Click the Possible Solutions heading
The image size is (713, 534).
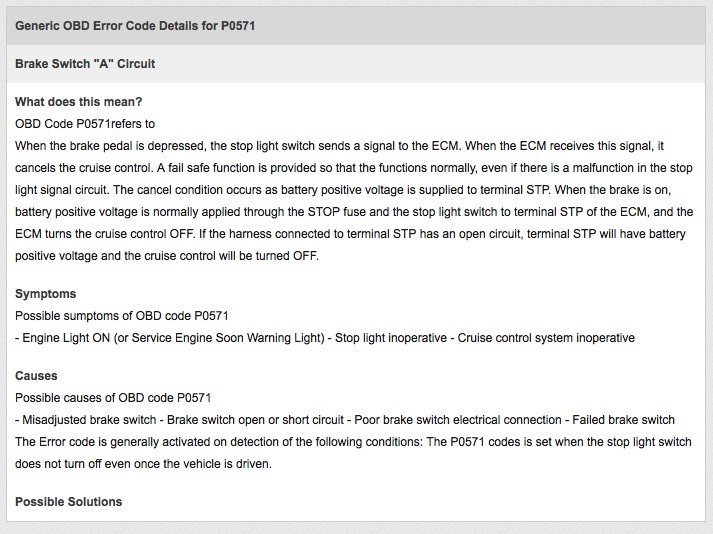pos(69,502)
